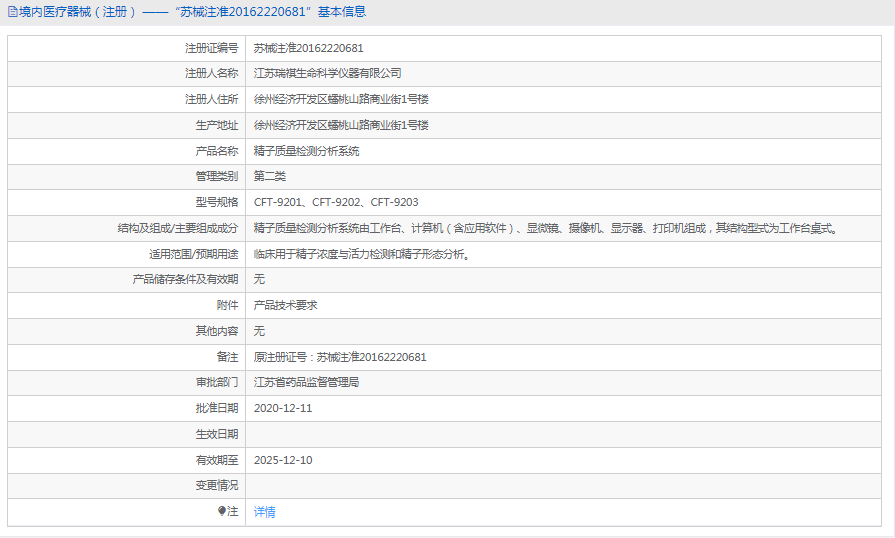This screenshot has height=538, width=895.
Task: Click the 注册人名称 label
Action: click(211, 73)
